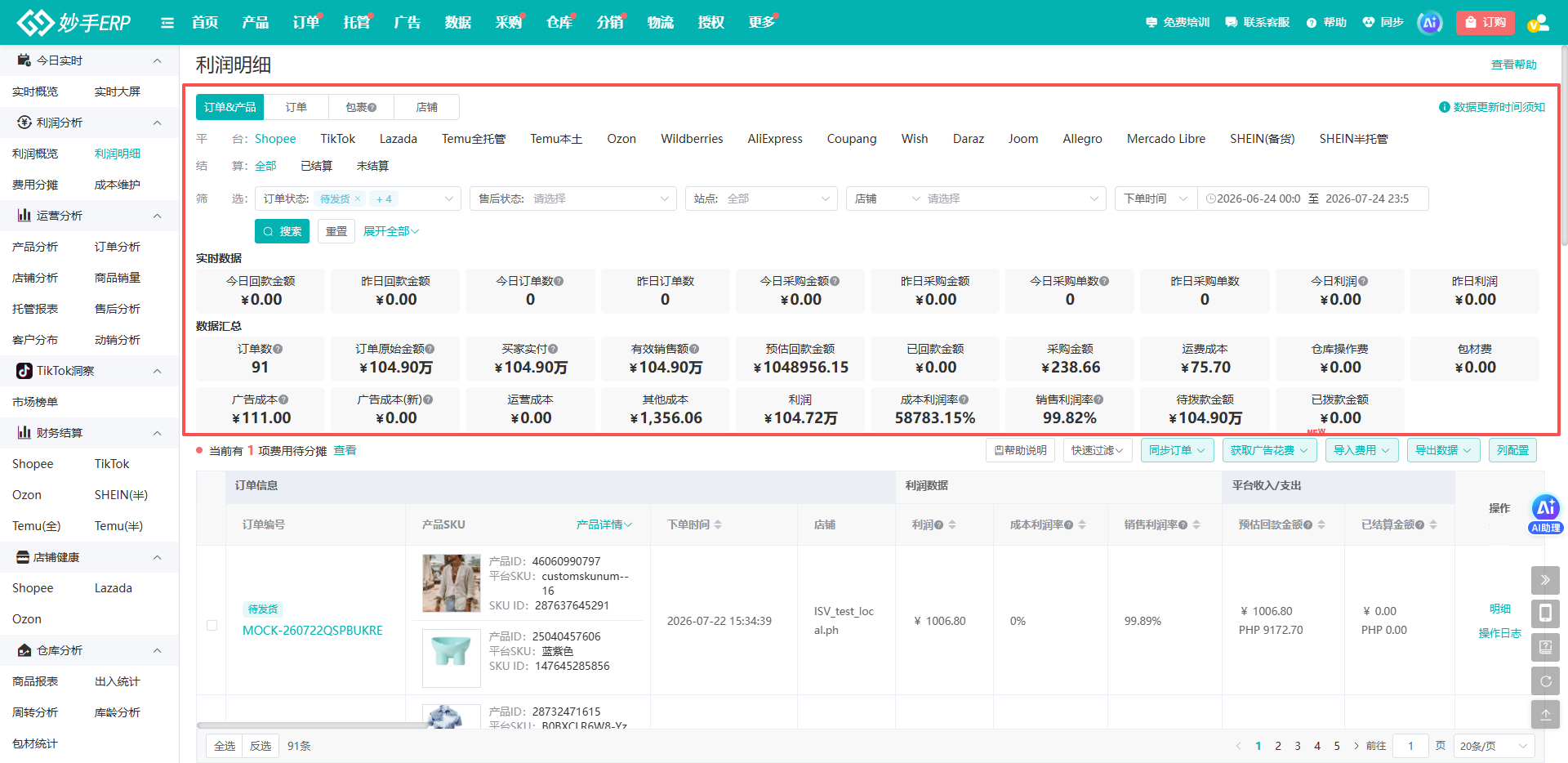Click the question icon beside 订单数
The image size is (1568, 763).
[278, 349]
